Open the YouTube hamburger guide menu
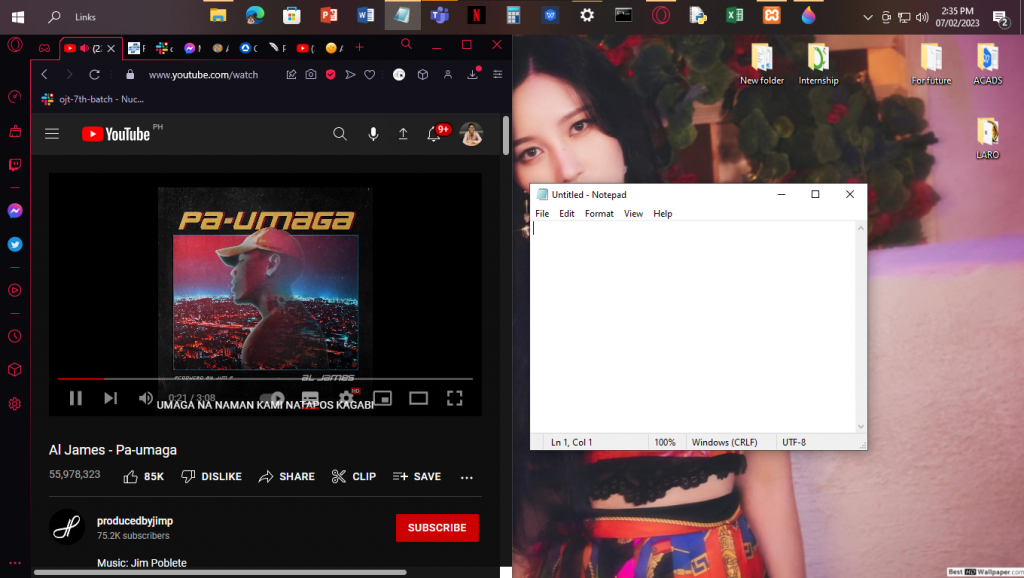Image resolution: width=1024 pixels, height=578 pixels. [x=52, y=134]
